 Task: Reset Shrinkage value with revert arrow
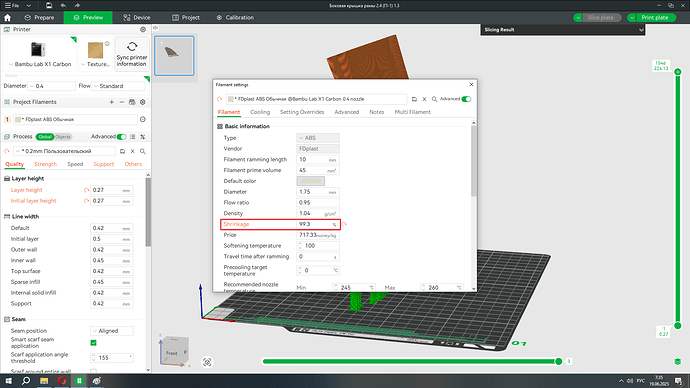344,224
